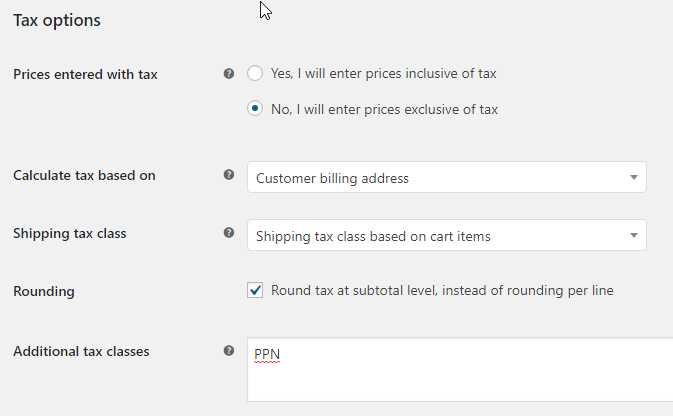Screen dimensions: 673x416
Task: Click arrow on Shipping tax class select box
Action: (x=634, y=235)
